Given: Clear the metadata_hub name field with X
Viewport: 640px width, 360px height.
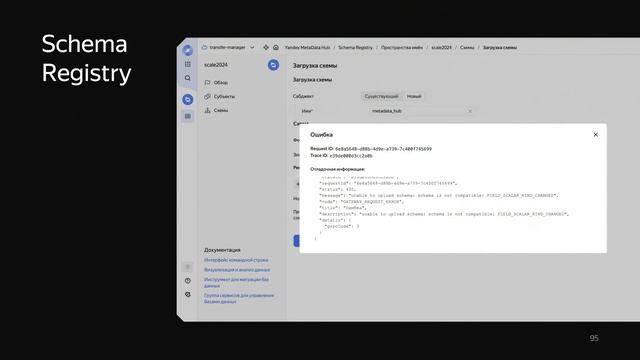Looking at the screenshot, I should point(470,111).
